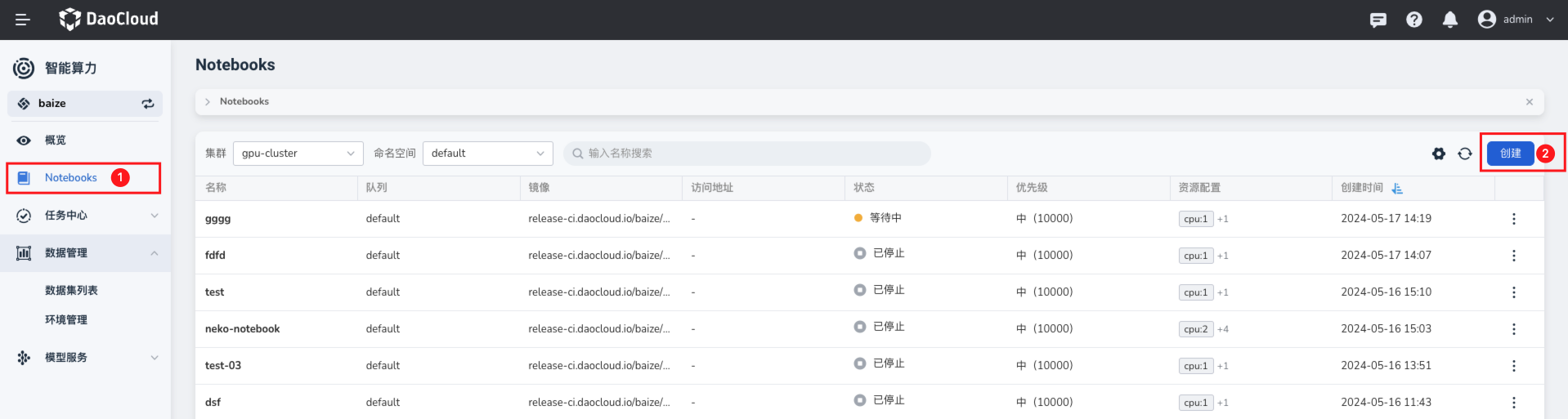Open actions menu for neko-notebook row
The width and height of the screenshot is (1568, 419).
click(1513, 329)
